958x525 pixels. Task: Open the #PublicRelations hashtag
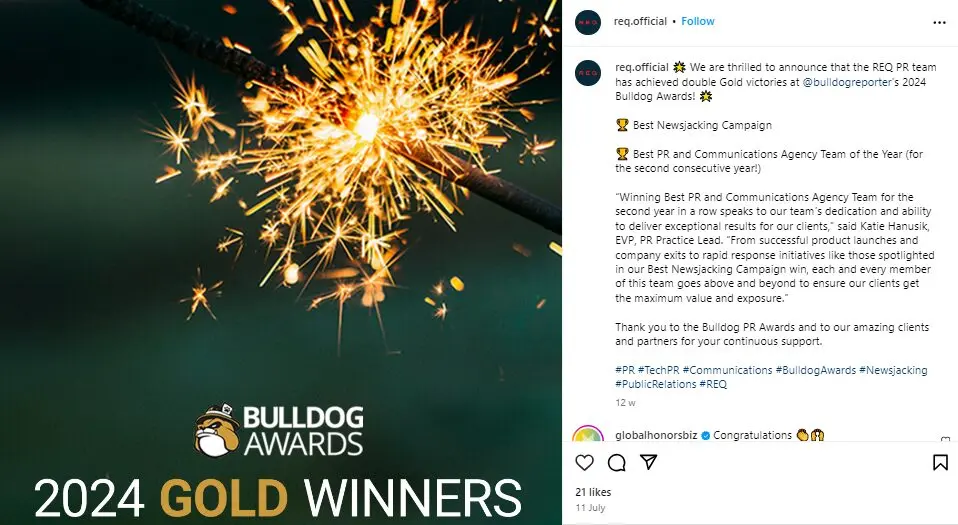point(655,384)
